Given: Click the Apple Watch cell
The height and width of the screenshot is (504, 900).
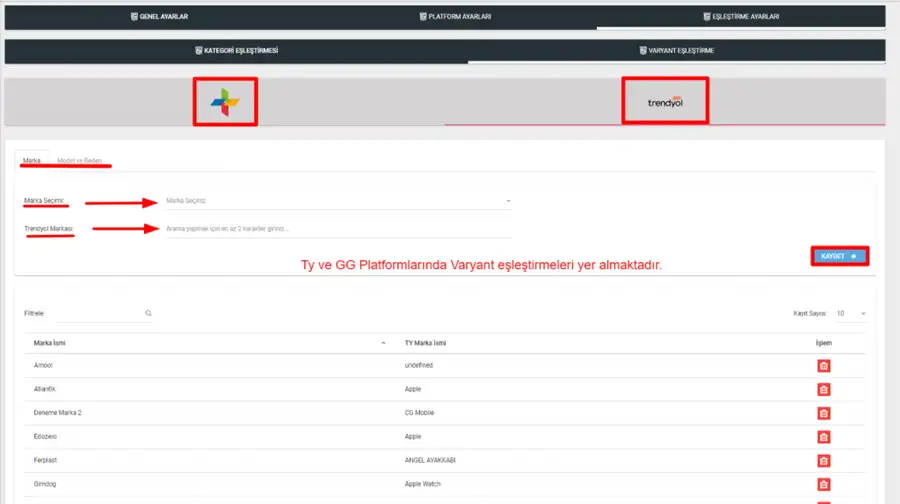Looking at the screenshot, I should [x=422, y=484].
